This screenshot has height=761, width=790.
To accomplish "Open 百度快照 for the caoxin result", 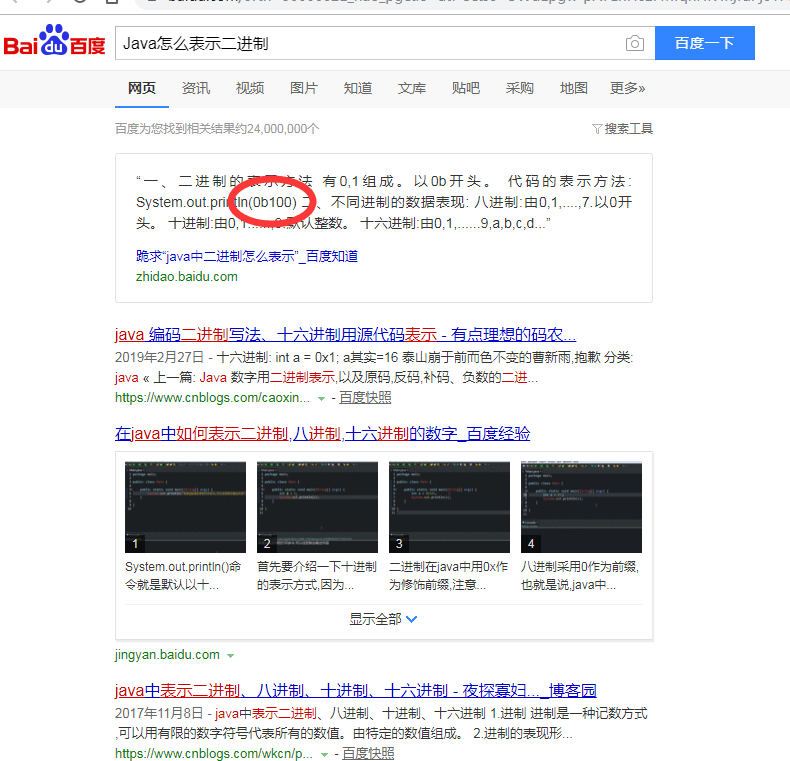I will 365,398.
